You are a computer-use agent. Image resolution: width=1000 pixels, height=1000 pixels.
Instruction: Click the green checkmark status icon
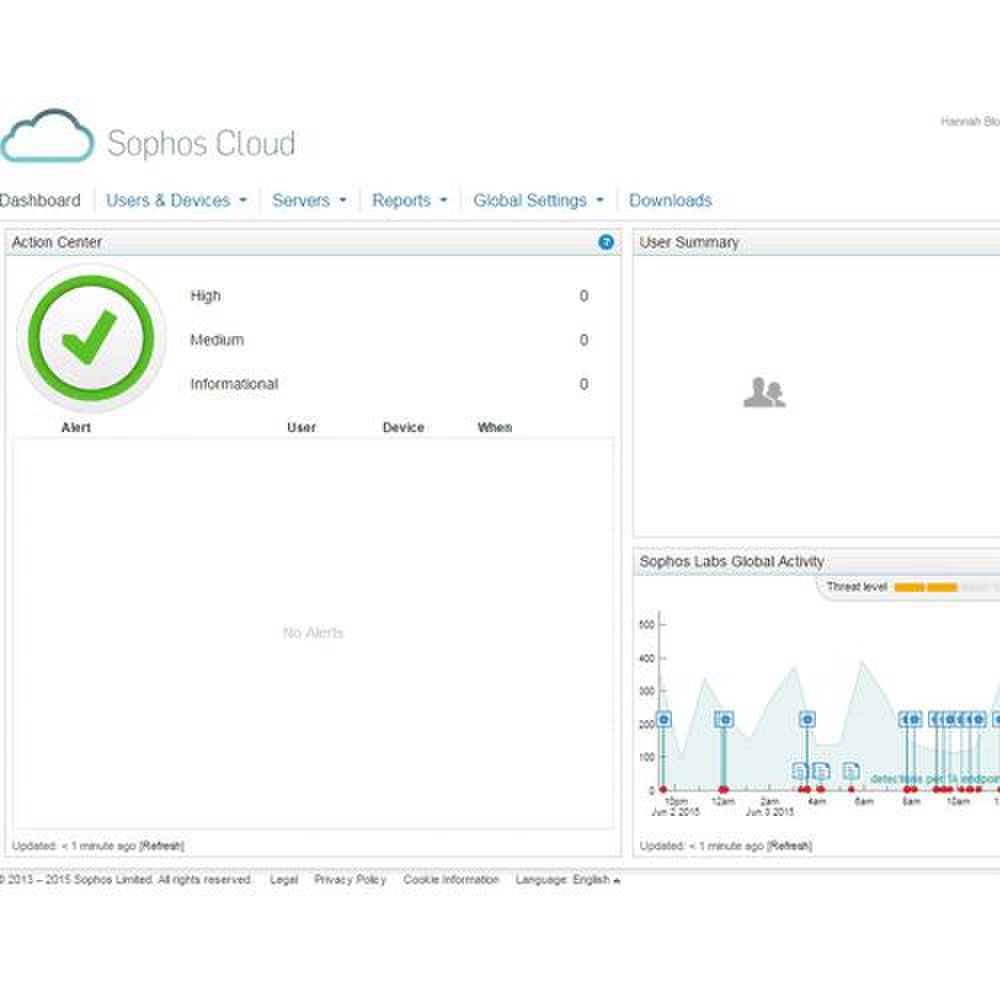(90, 338)
